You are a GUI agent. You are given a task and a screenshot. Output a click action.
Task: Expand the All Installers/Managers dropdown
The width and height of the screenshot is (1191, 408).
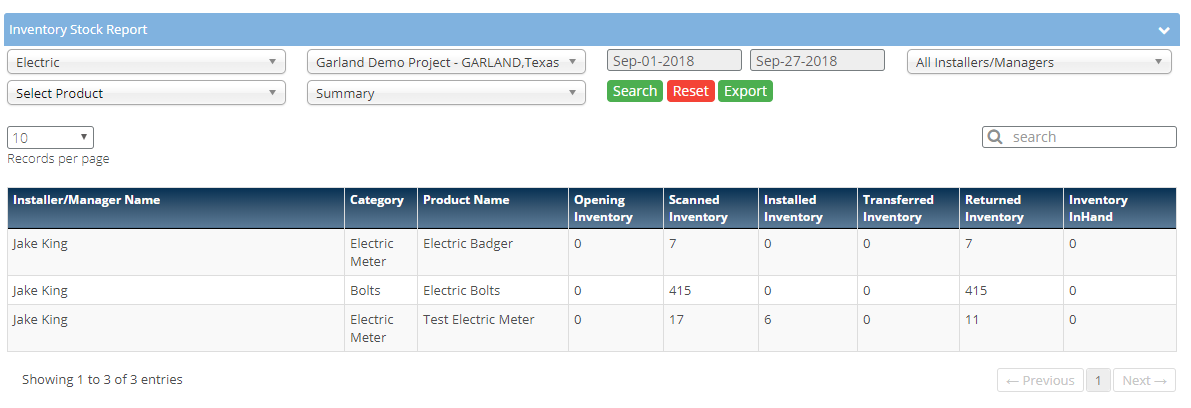click(1039, 62)
